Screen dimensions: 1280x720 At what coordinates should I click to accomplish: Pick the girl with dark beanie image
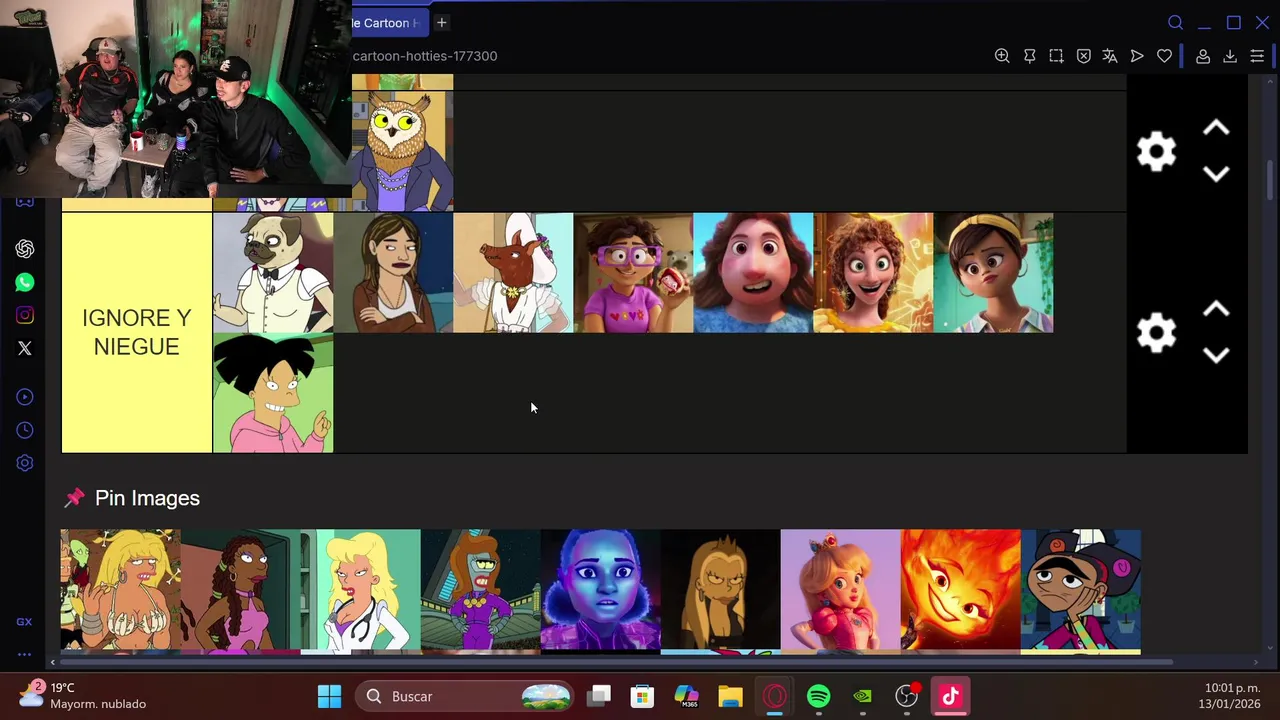pyautogui.click(x=1081, y=591)
